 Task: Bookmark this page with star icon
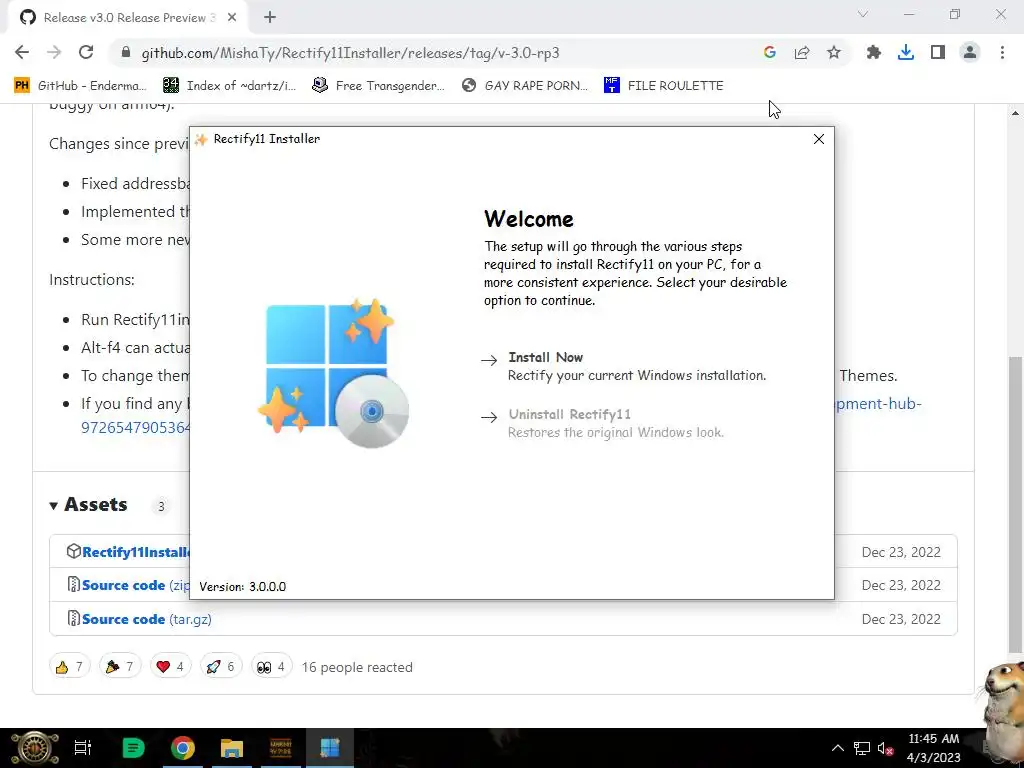[833, 53]
